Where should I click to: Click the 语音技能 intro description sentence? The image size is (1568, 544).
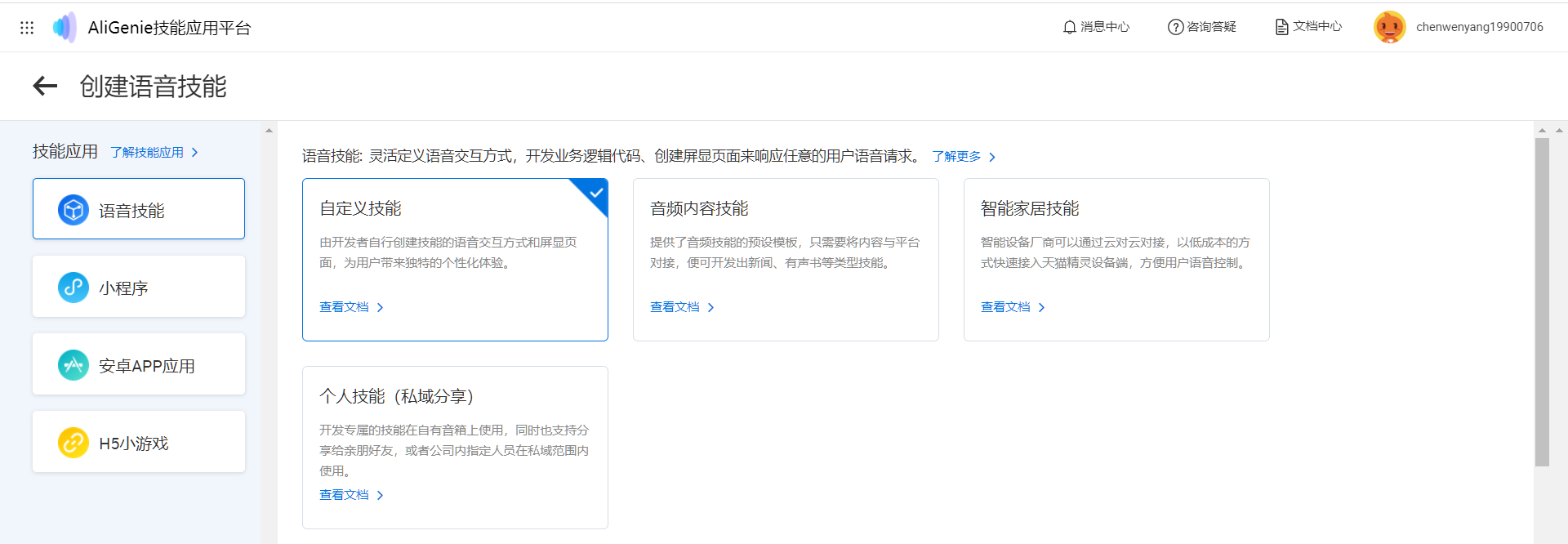[612, 156]
